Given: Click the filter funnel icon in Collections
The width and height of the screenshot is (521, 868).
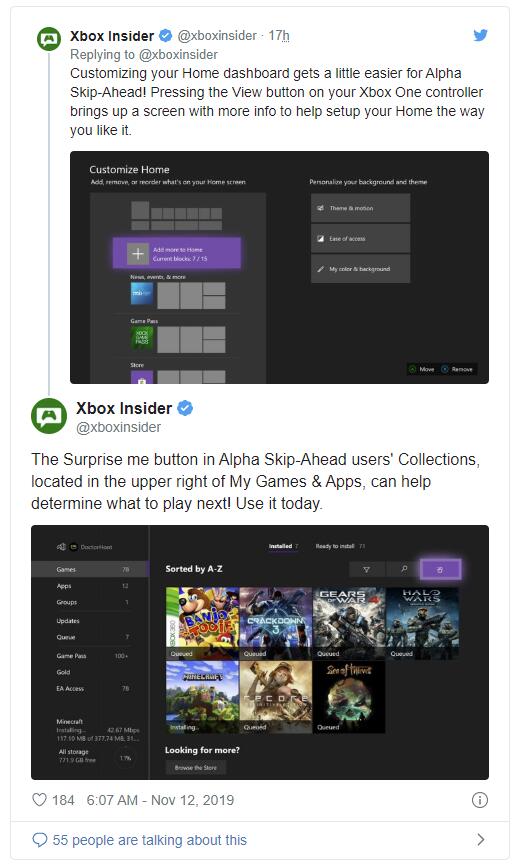Looking at the screenshot, I should tap(366, 569).
